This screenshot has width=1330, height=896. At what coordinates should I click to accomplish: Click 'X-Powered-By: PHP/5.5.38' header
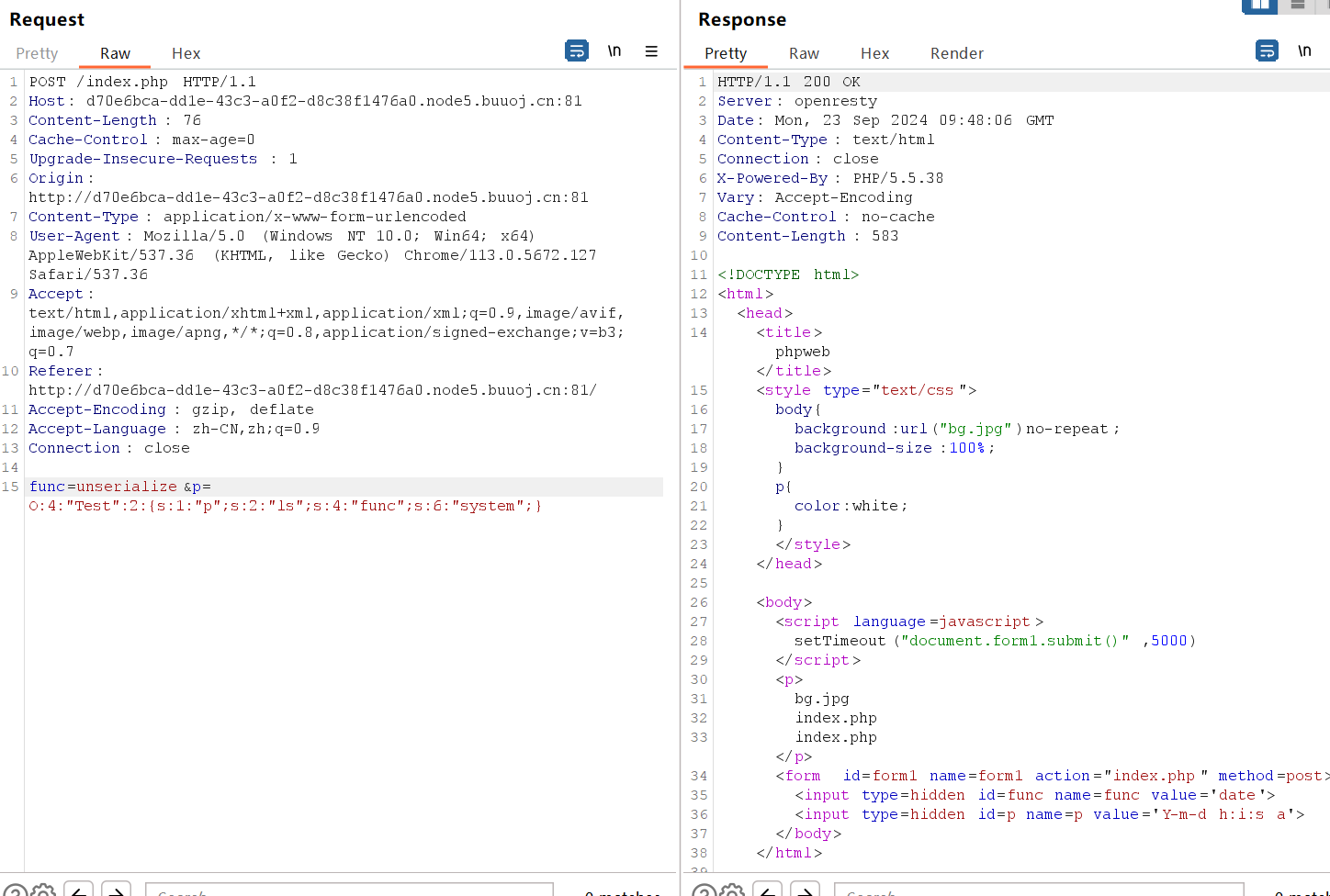[x=830, y=178]
